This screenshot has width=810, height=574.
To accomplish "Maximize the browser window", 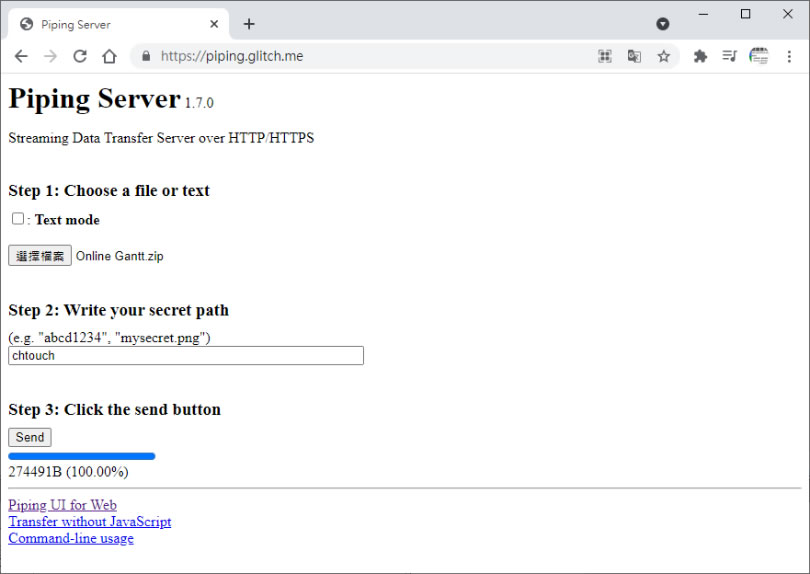I will 745,14.
